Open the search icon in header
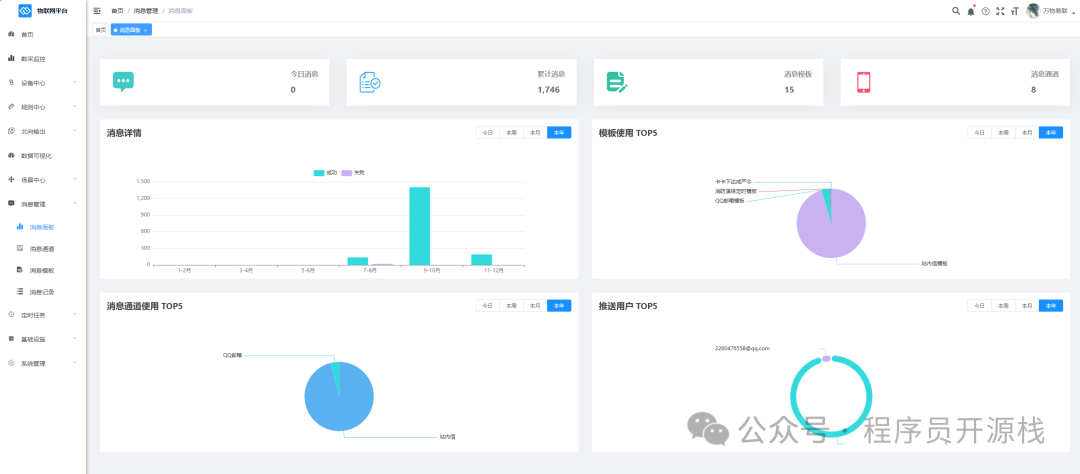Image resolution: width=1080 pixels, height=474 pixels. 956,11
